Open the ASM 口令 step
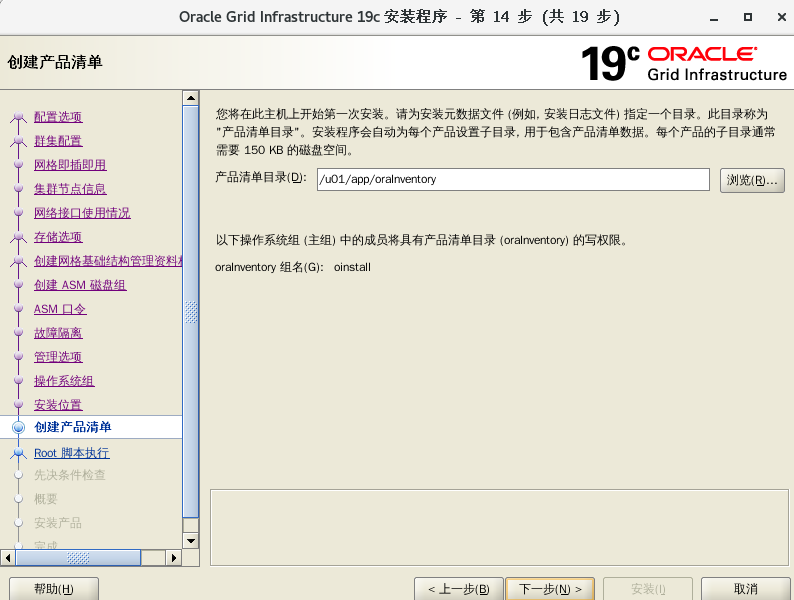Screen dimensions: 794x600 pyautogui.click(x=60, y=309)
